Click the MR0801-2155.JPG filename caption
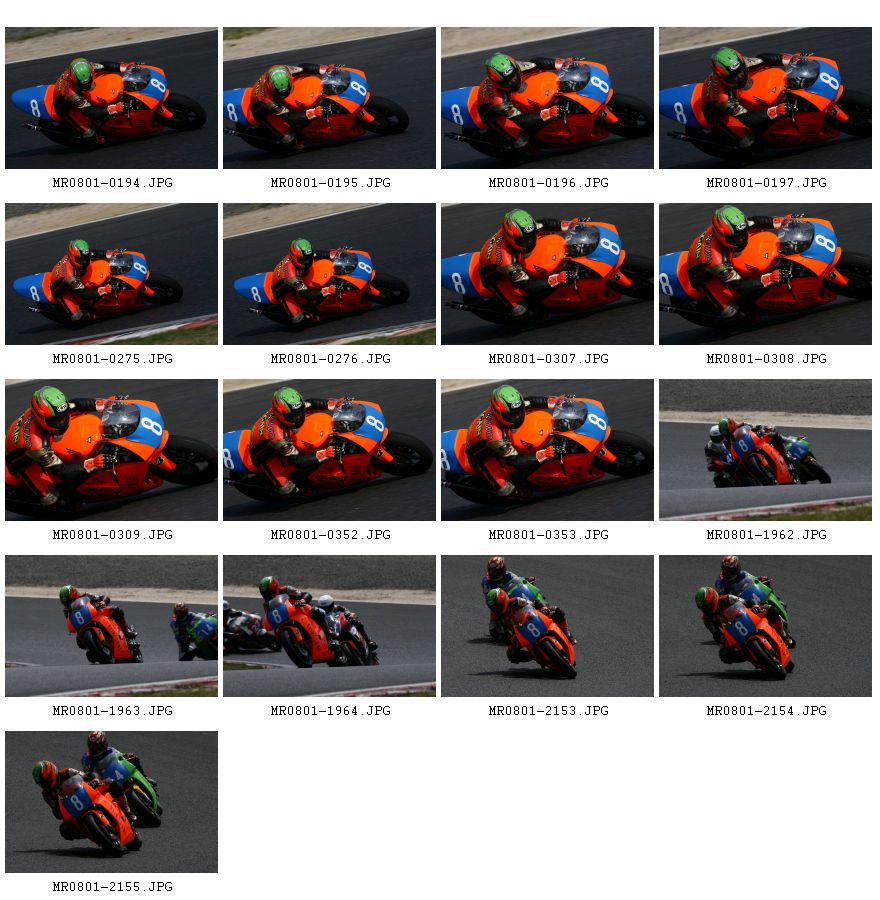The image size is (880, 900). pos(113,887)
